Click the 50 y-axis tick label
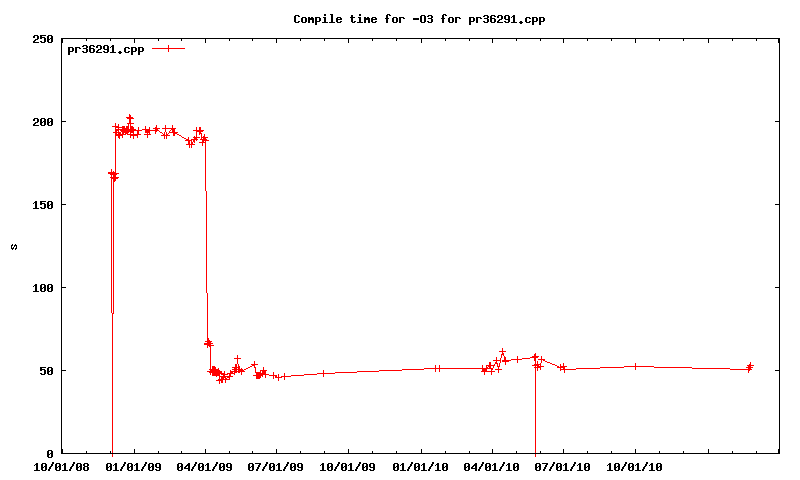The height and width of the screenshot is (480, 800). pos(46,371)
